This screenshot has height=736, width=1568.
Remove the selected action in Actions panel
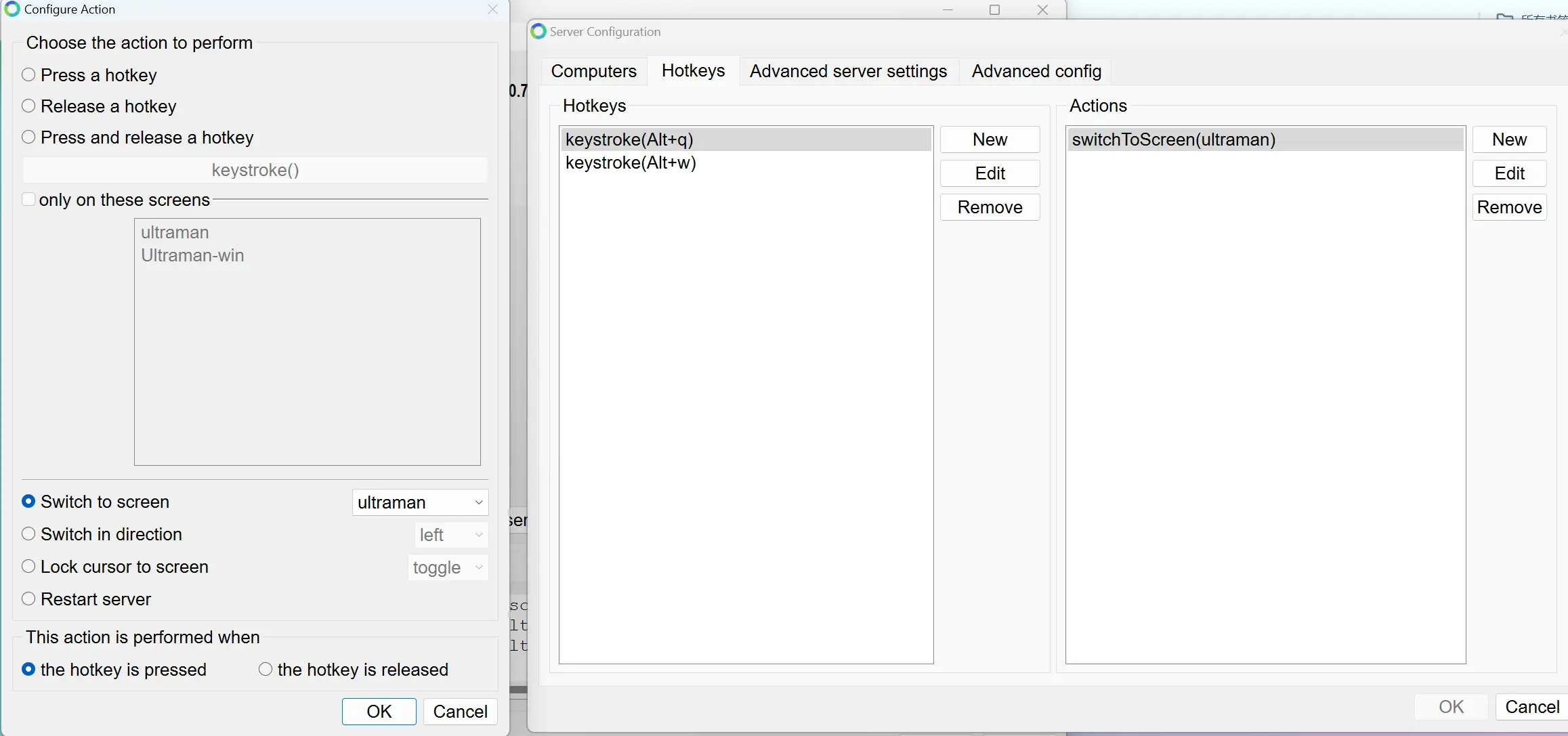1509,207
